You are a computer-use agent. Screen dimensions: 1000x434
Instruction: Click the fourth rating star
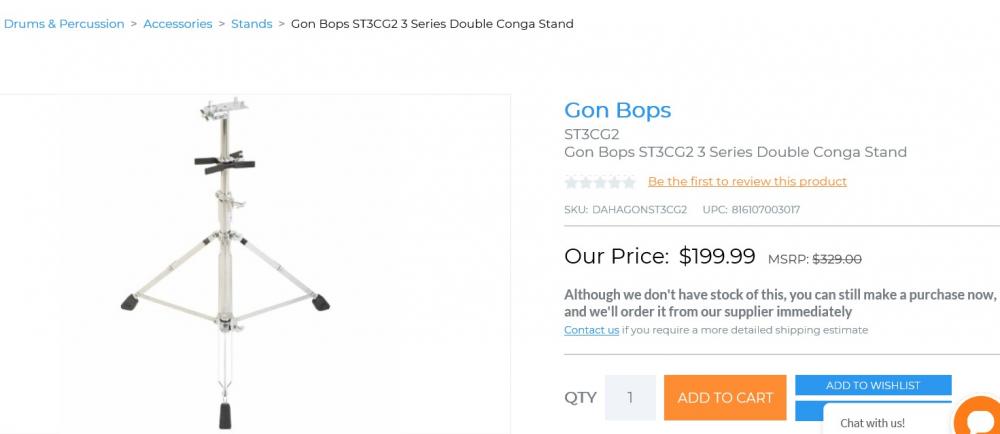(614, 182)
